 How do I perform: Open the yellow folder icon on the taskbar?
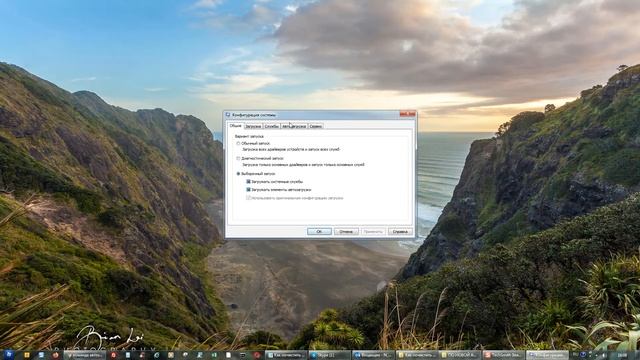coord(27,355)
